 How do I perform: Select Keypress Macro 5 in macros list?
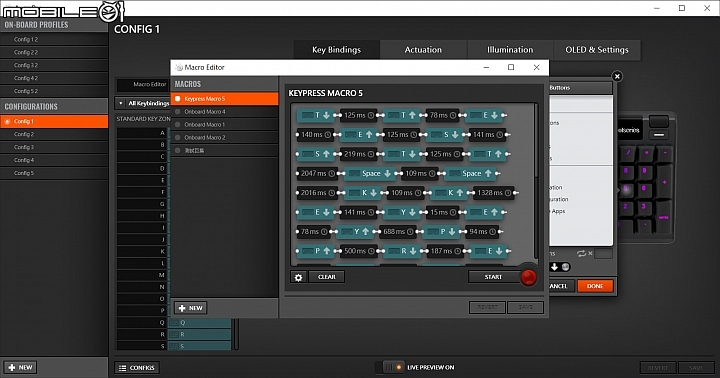(225, 99)
